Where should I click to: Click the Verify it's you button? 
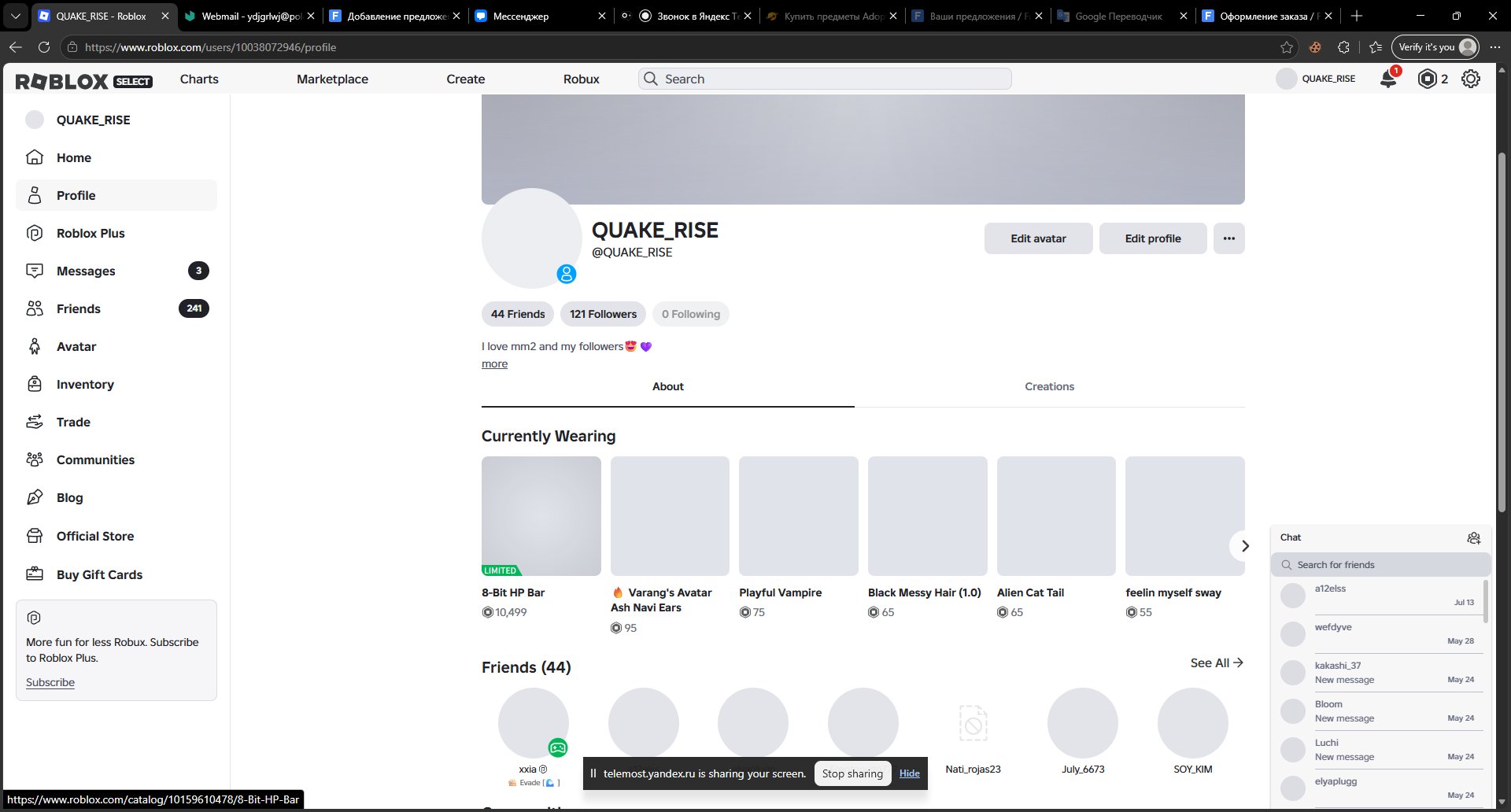[1435, 47]
